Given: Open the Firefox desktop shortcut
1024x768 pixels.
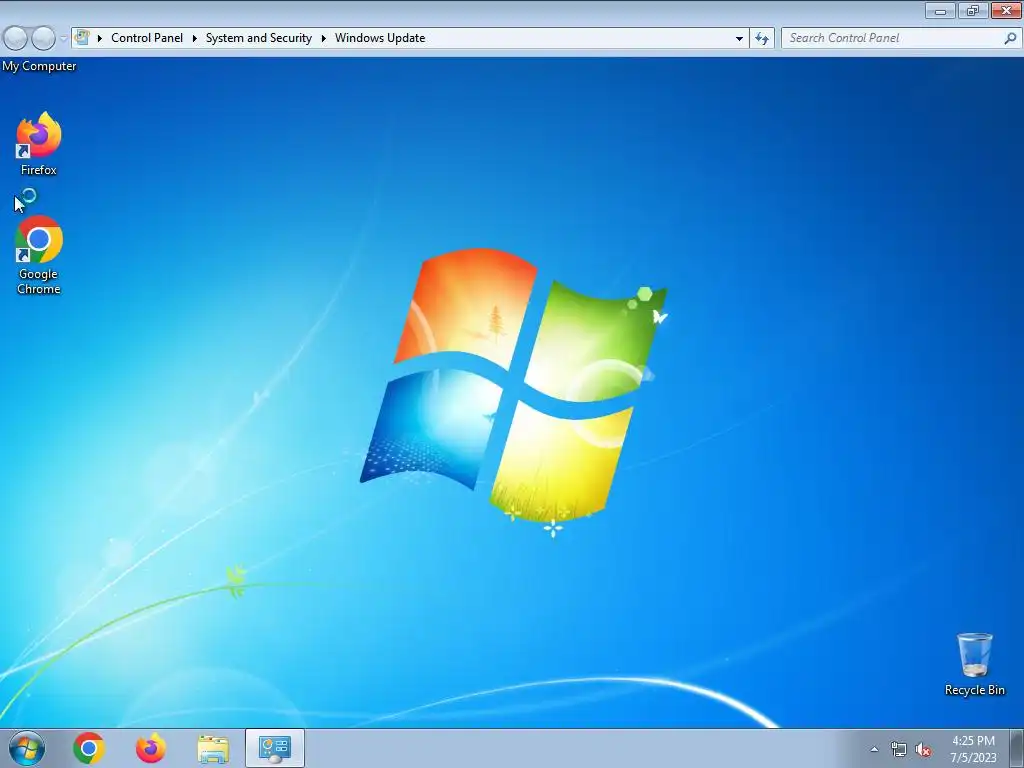Looking at the screenshot, I should [x=39, y=144].
